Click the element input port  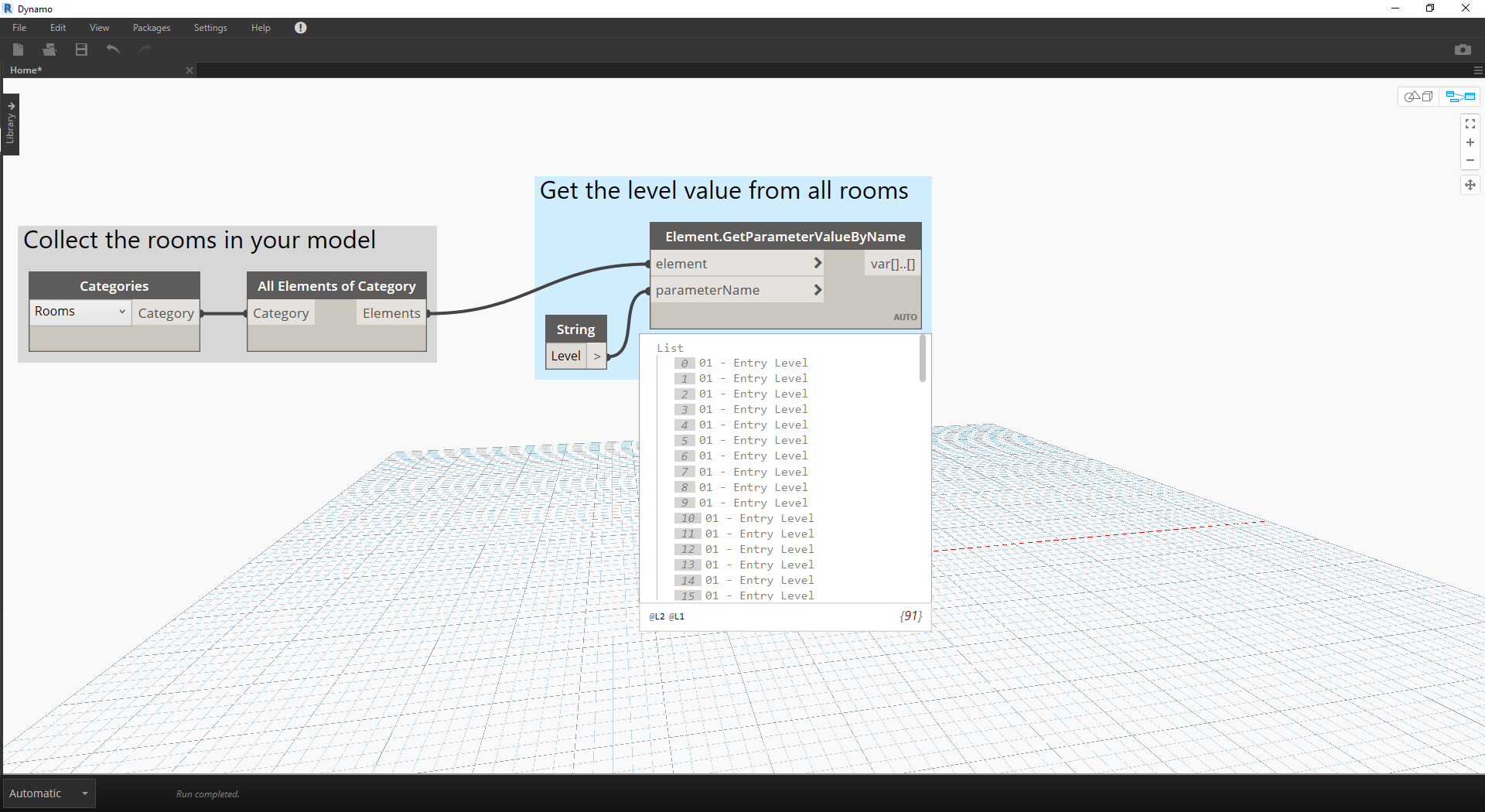click(736, 264)
